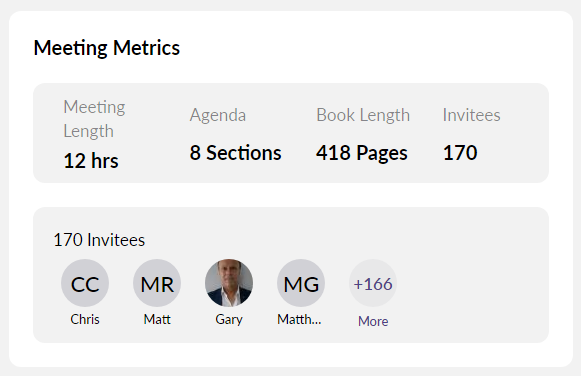Click the 8 Sections agenda value
This screenshot has height=376, width=581.
coord(236,153)
